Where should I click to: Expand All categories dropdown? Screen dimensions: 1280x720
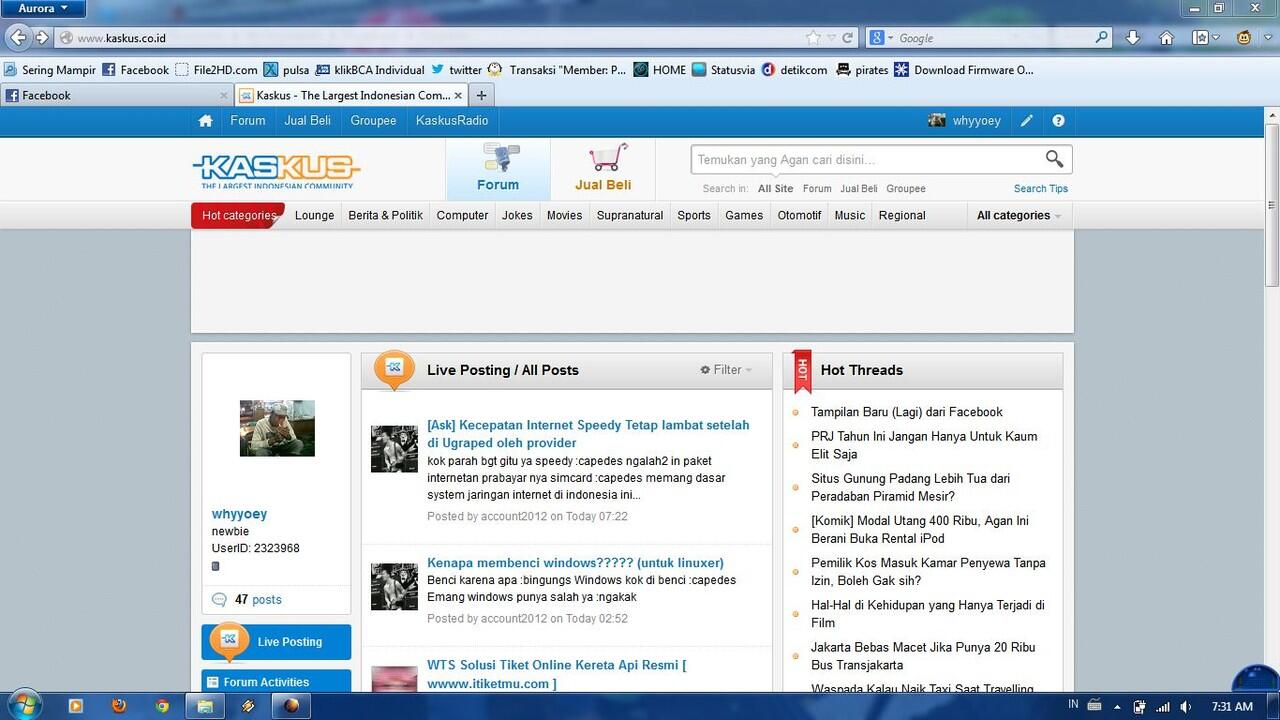[x=1018, y=216]
